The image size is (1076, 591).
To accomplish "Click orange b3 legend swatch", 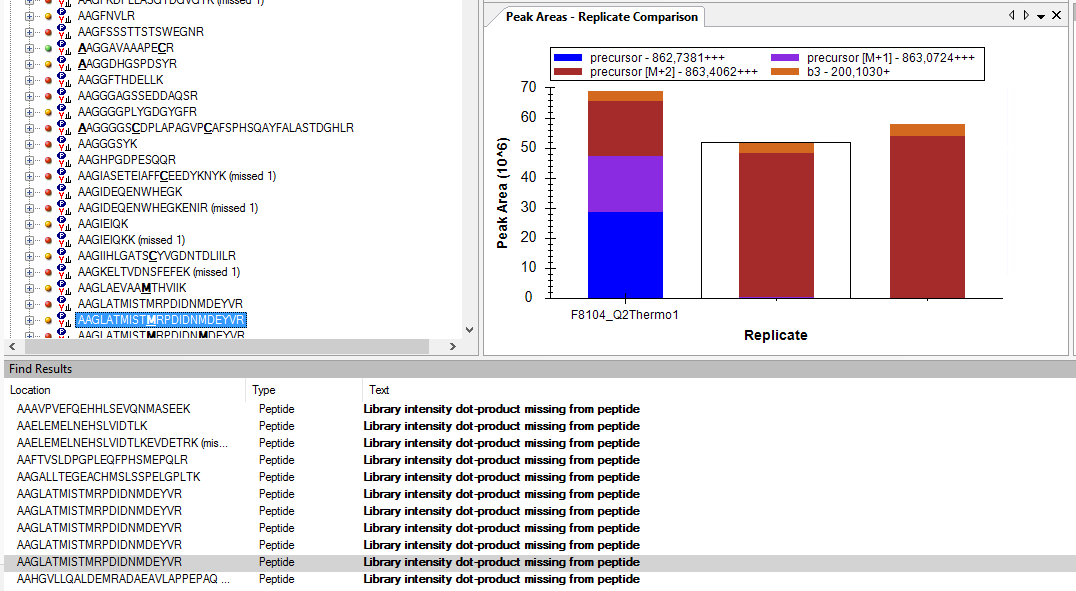I will 787,72.
